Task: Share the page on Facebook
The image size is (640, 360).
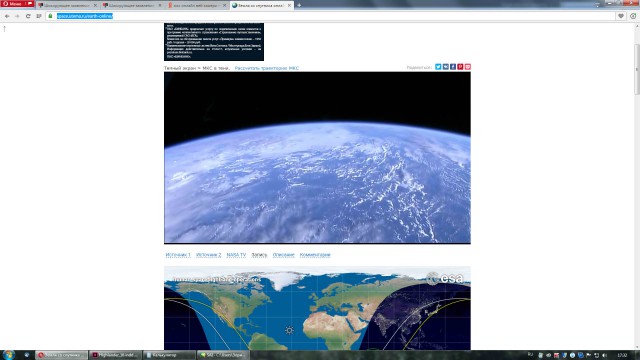Action: pos(453,67)
